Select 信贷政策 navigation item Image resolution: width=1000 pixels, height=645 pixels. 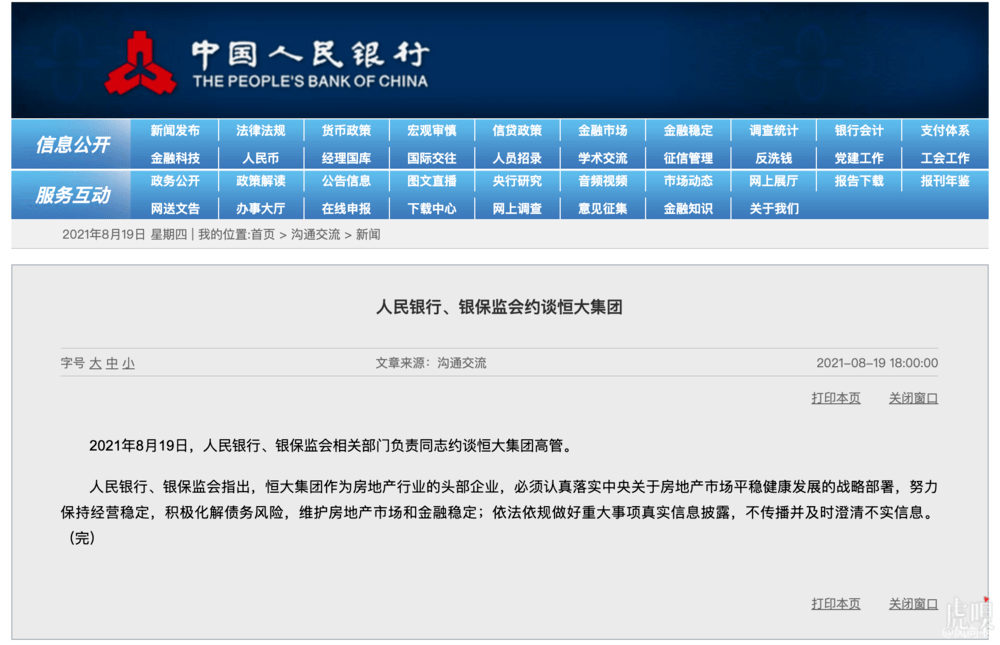coord(517,131)
